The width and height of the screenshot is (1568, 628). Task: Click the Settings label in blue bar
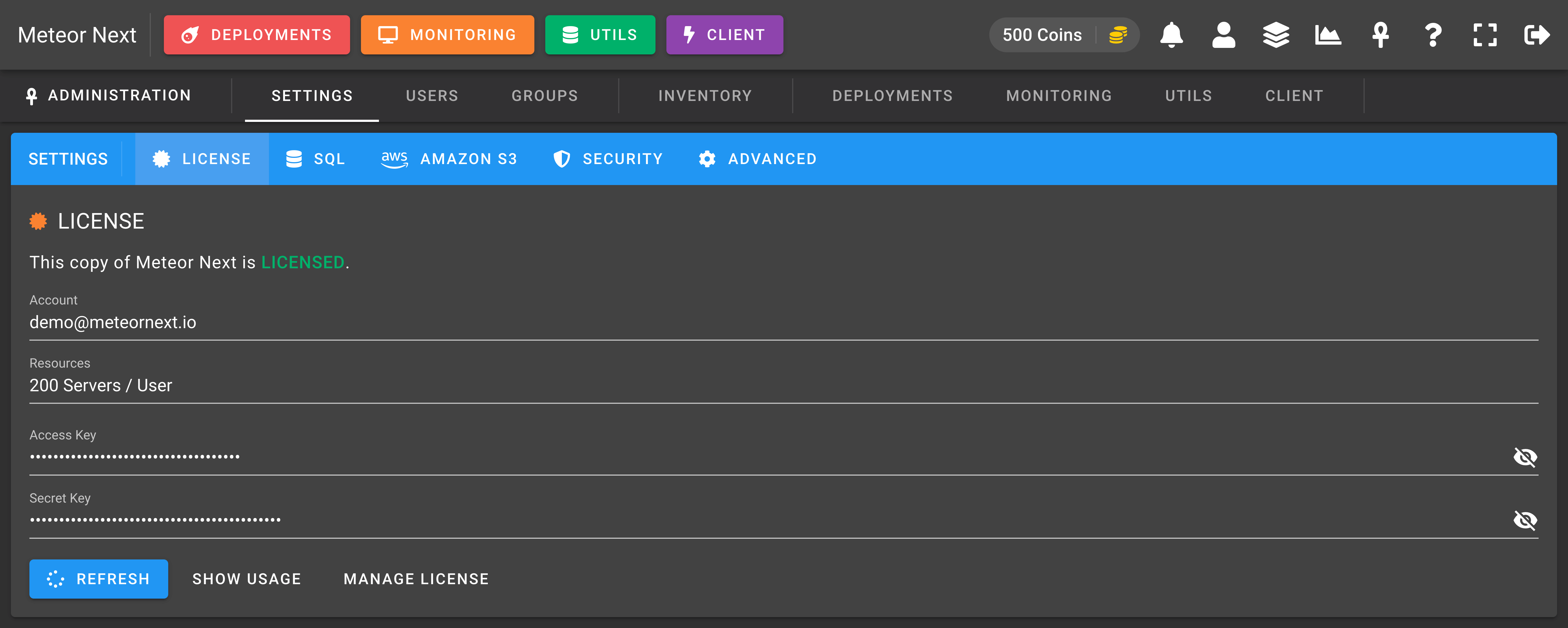(68, 159)
